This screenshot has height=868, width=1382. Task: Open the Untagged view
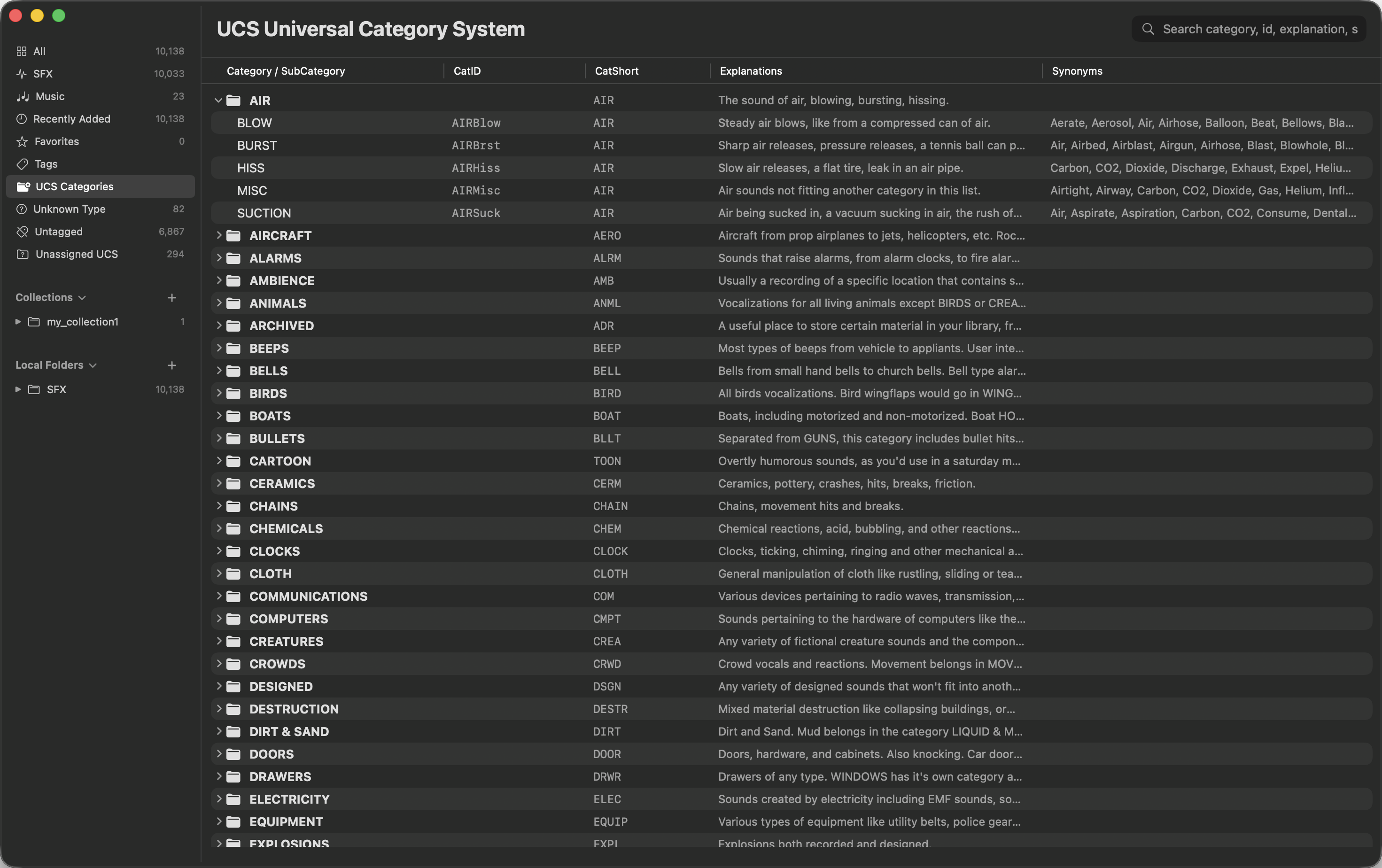click(101, 231)
